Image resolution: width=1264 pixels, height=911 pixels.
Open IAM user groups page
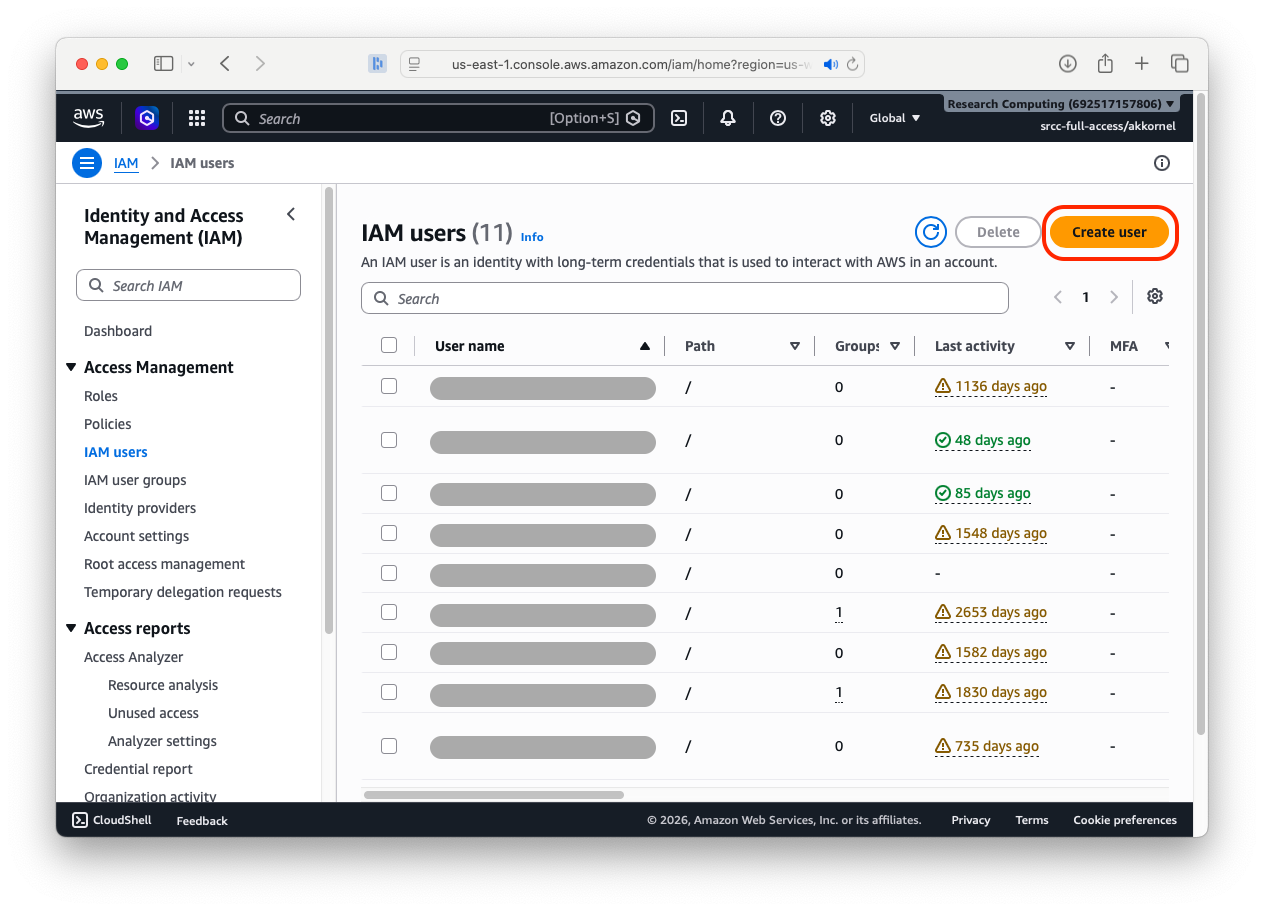[135, 480]
